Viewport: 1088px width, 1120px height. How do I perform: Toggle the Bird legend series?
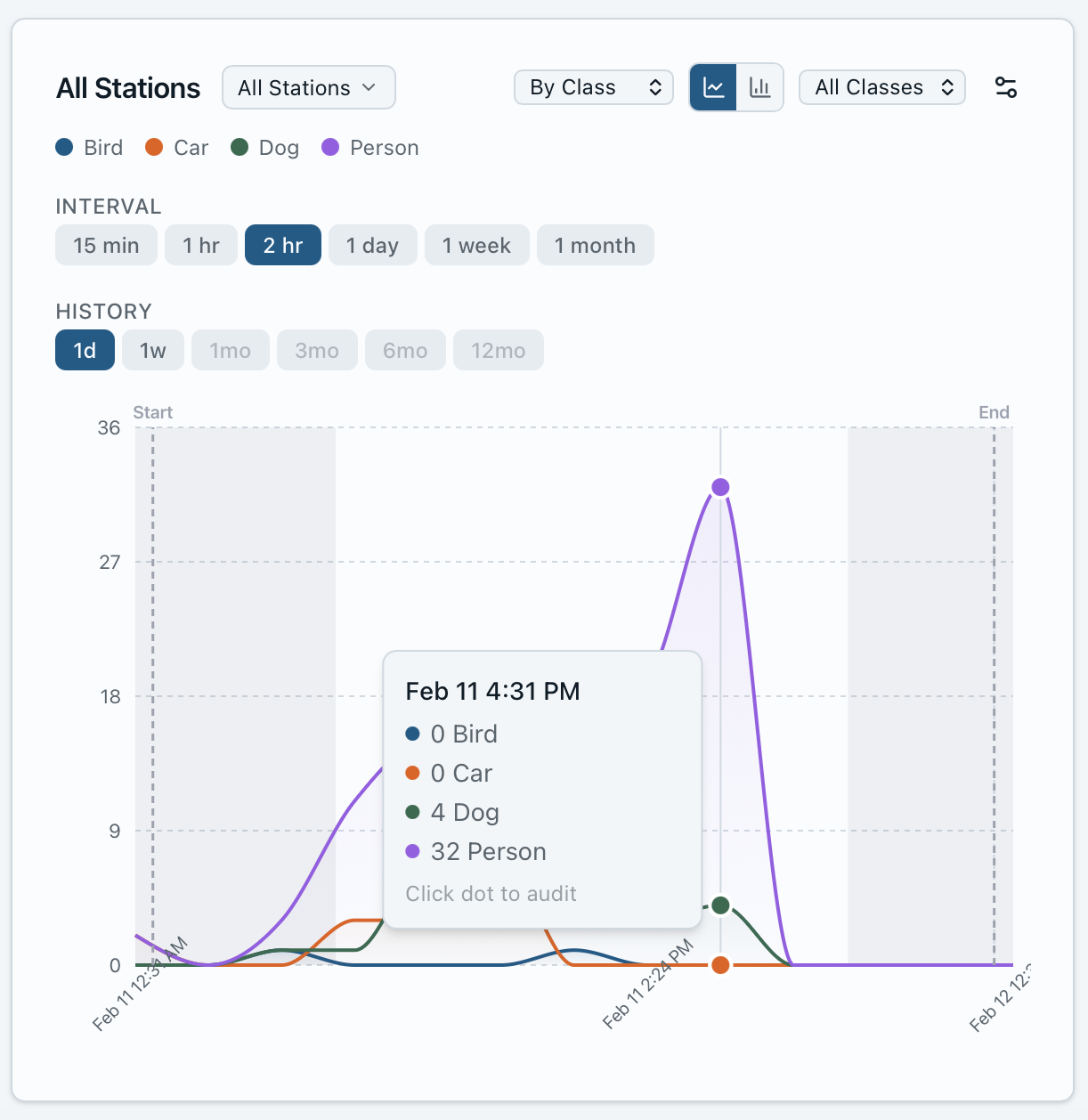point(89,148)
